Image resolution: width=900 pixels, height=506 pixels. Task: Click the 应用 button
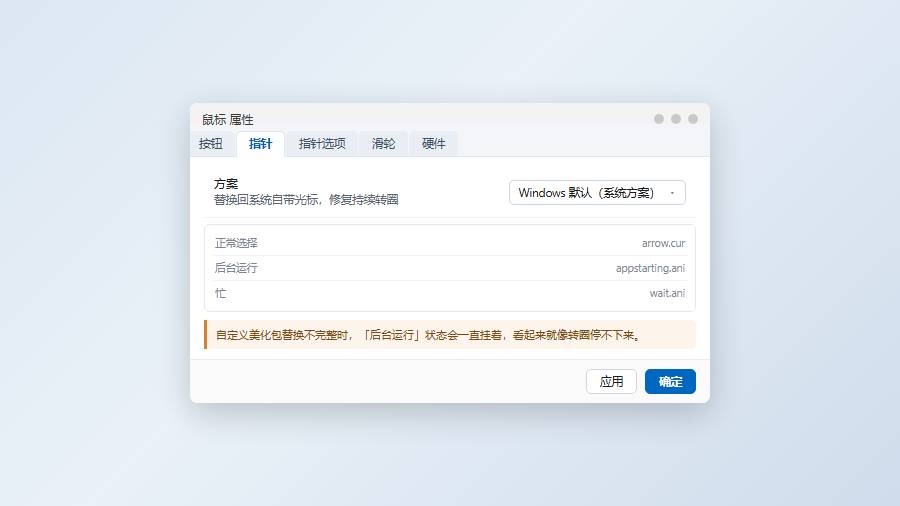[x=611, y=382]
